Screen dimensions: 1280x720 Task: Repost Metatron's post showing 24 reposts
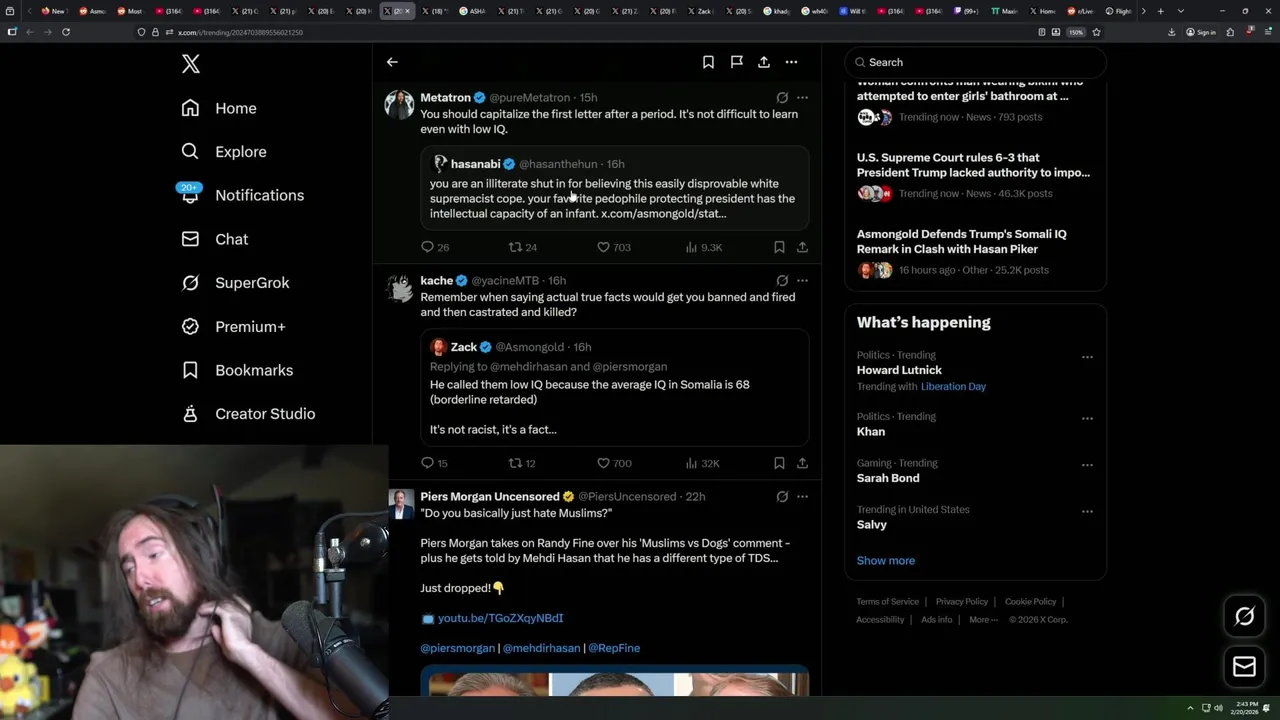pyautogui.click(x=523, y=247)
